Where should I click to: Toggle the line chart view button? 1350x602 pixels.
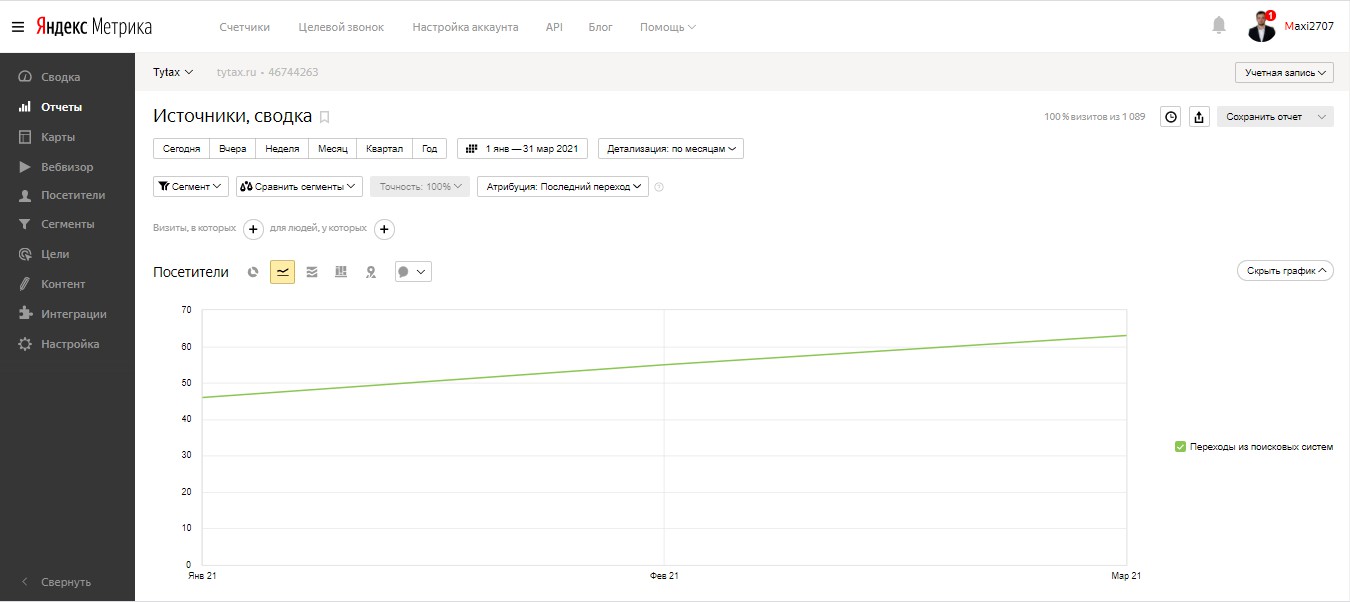(x=283, y=272)
